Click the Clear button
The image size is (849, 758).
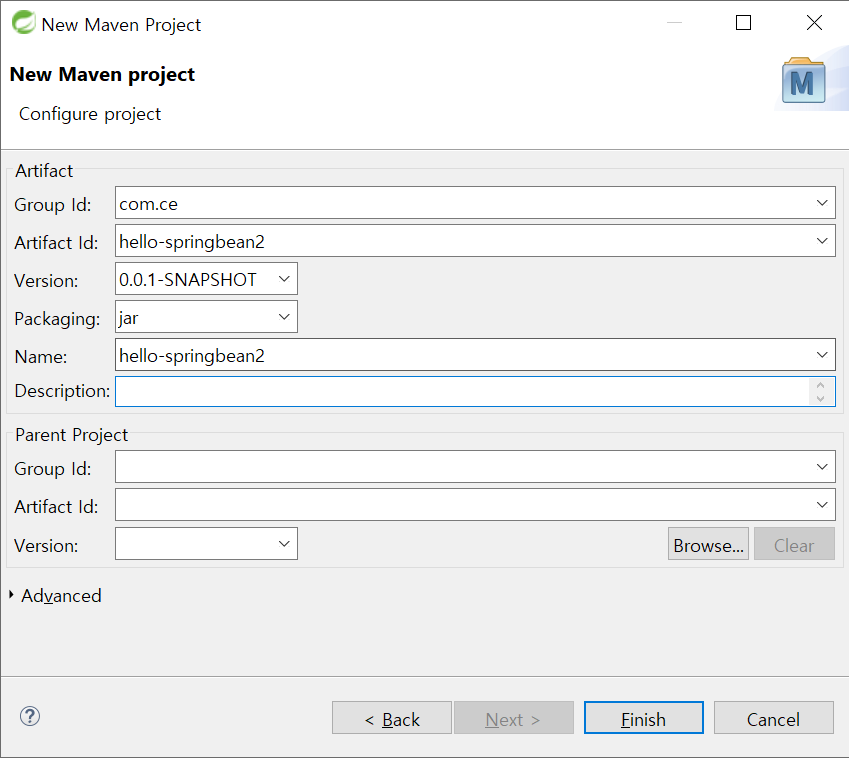point(794,544)
